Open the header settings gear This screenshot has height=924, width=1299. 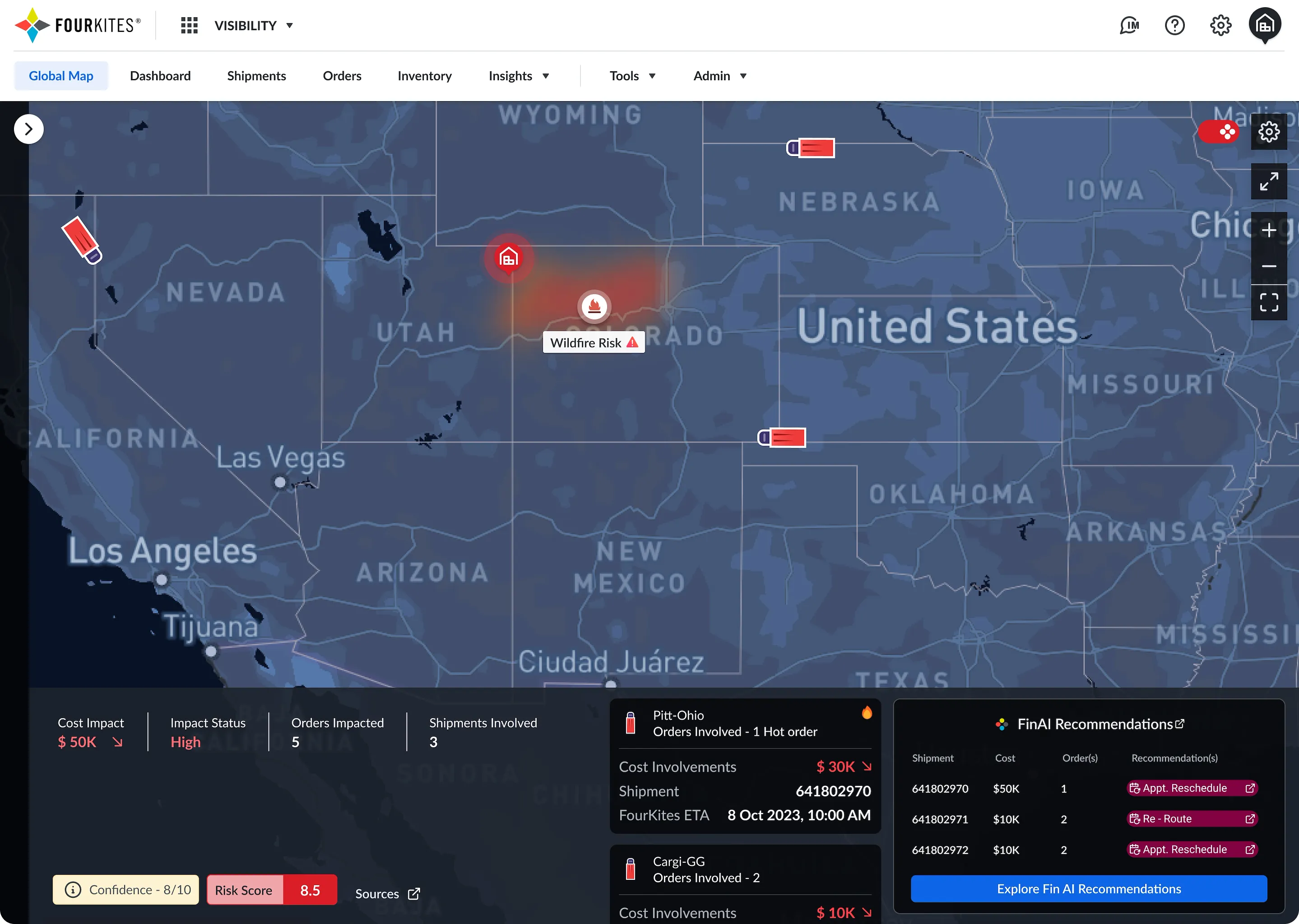[1220, 26]
